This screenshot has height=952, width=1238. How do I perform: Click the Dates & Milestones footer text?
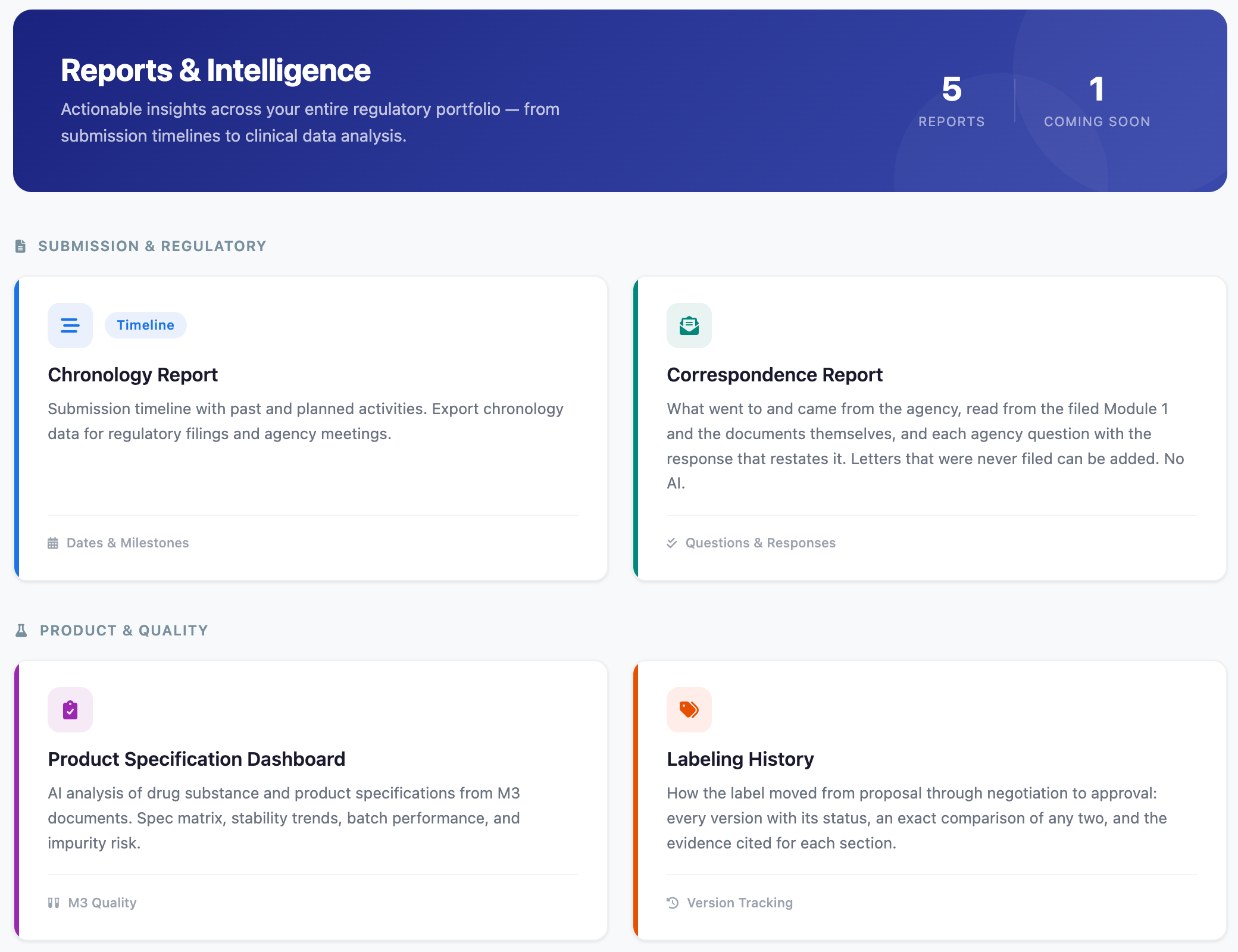pos(128,543)
